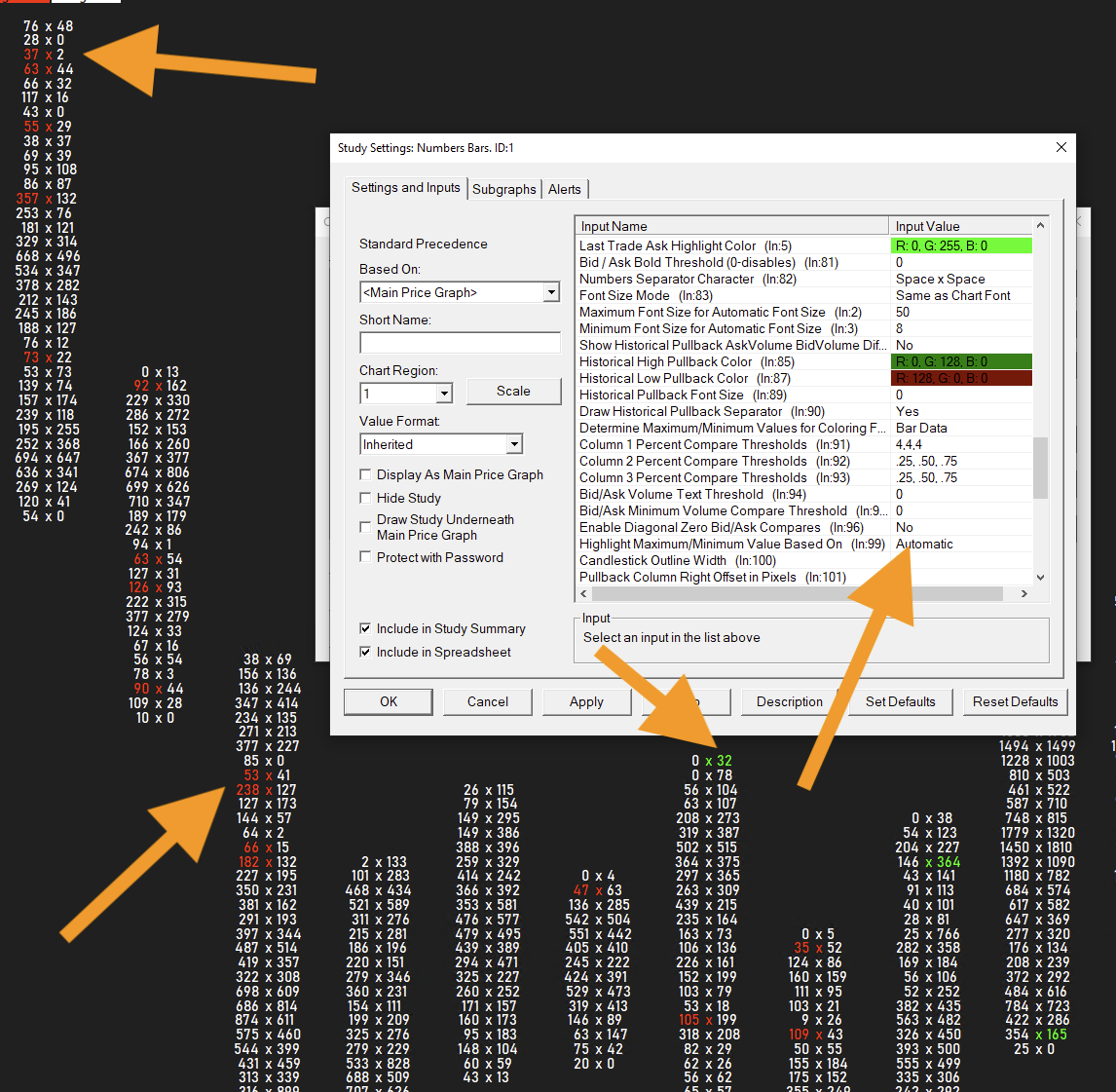Screen dimensions: 1116x1092
Task: Select 'Bar Data' value for coloring
Action: point(921,428)
